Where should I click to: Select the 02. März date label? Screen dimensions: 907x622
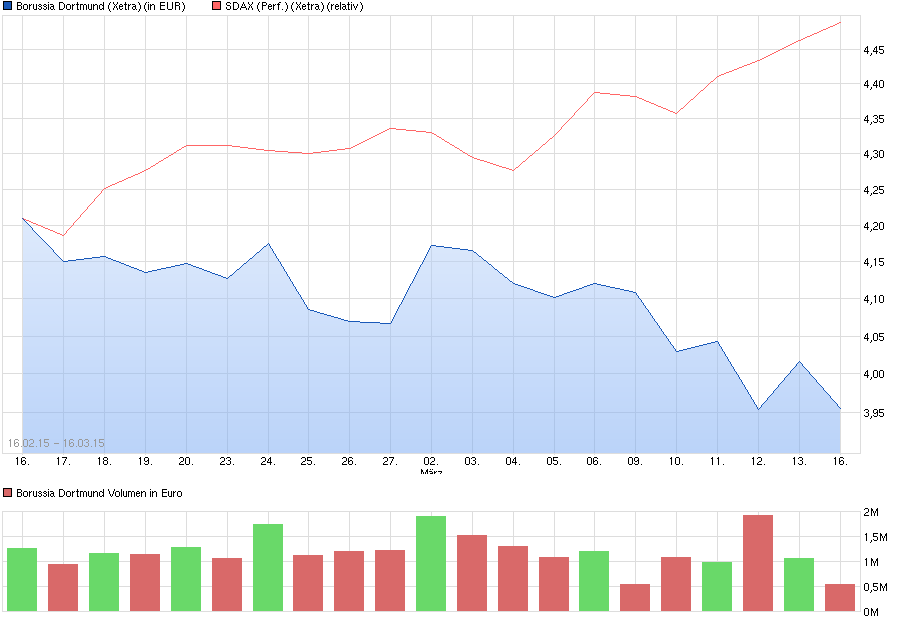(432, 460)
